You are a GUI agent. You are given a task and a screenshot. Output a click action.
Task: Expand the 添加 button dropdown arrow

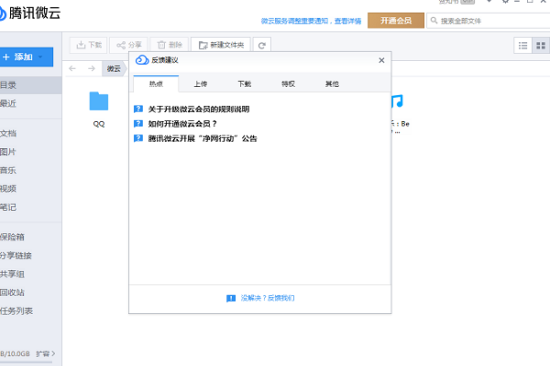(41, 57)
